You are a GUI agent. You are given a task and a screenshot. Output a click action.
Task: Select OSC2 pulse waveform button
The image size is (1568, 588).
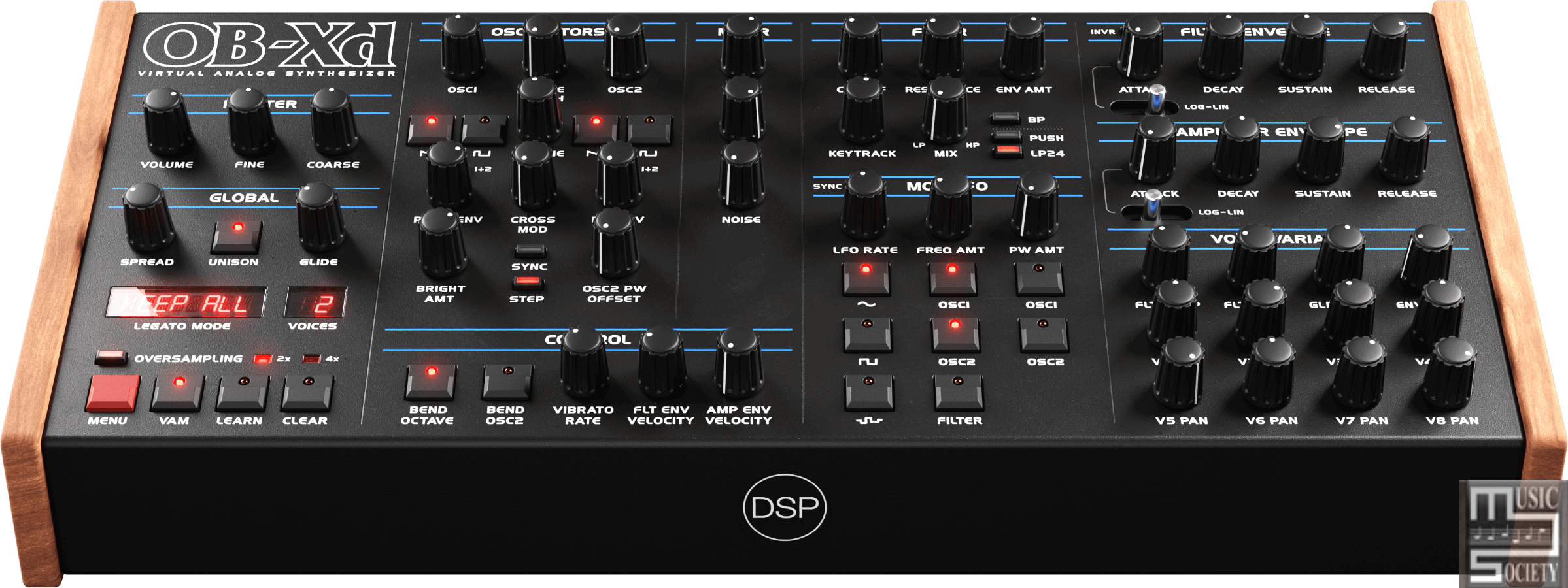[x=649, y=129]
